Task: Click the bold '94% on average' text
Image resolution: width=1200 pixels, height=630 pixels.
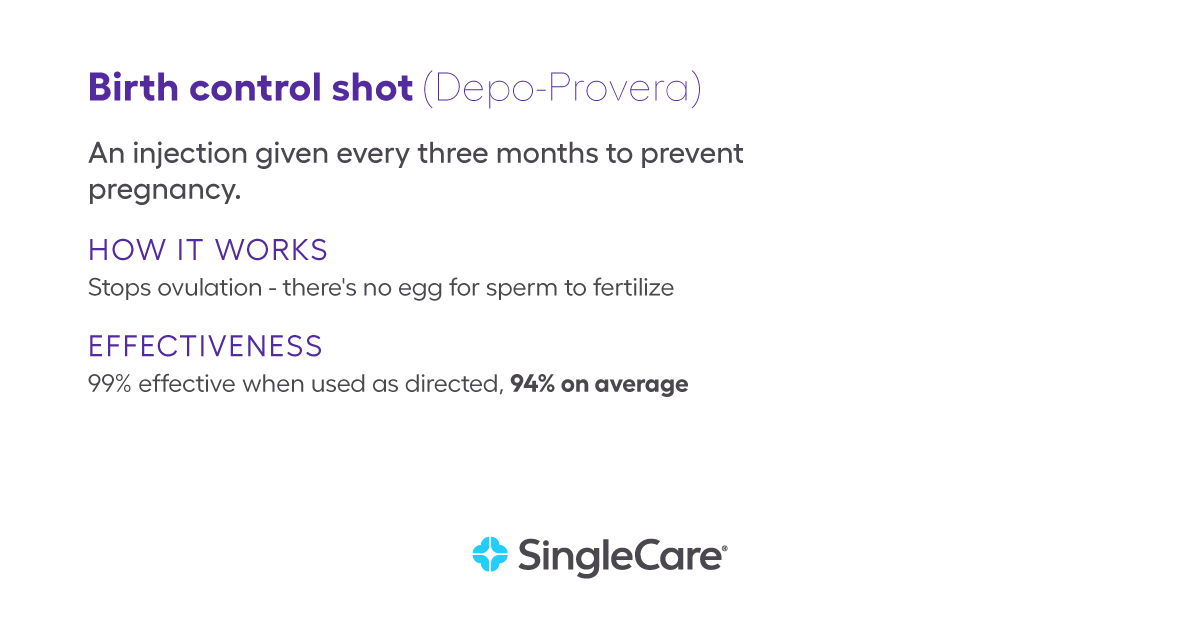Action: (599, 384)
